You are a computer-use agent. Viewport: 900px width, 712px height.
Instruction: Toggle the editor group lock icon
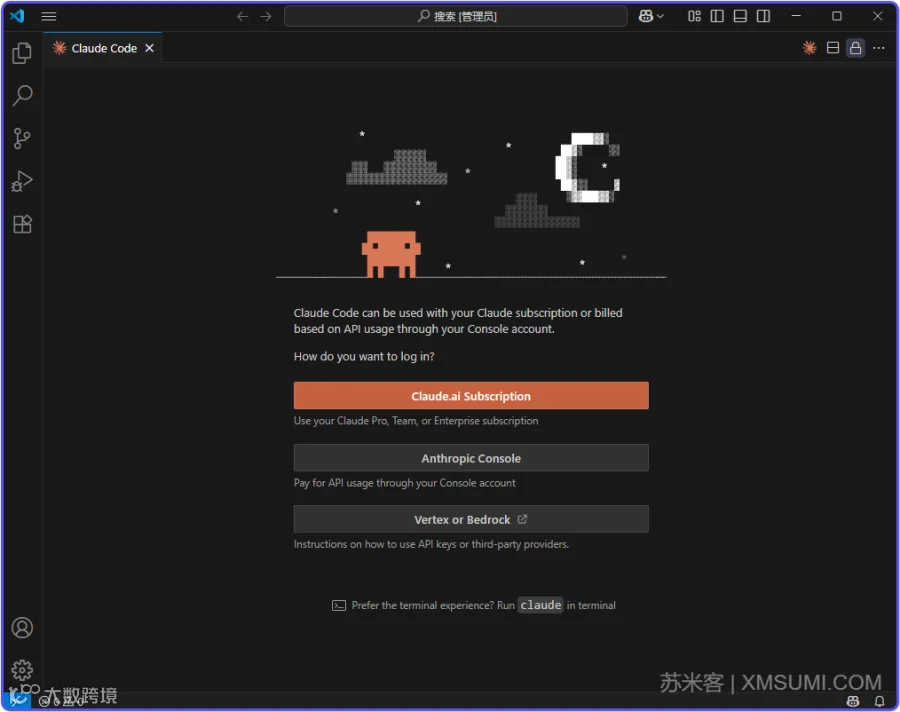[x=855, y=48]
